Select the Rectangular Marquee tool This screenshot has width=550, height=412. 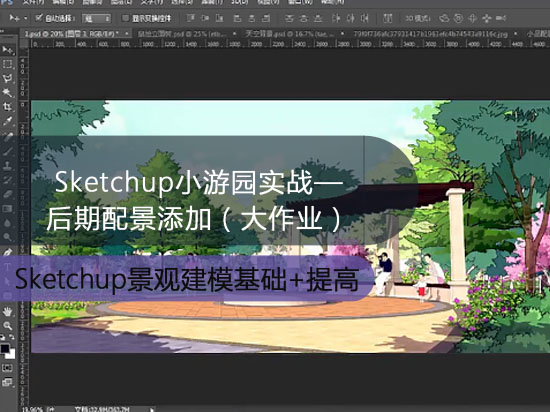coord(7,64)
